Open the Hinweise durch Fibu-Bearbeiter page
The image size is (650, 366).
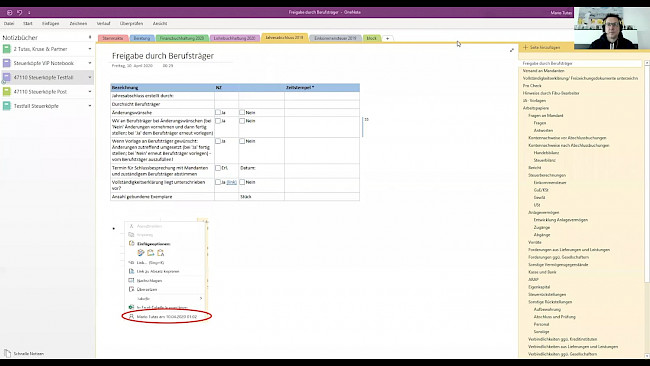click(x=551, y=93)
